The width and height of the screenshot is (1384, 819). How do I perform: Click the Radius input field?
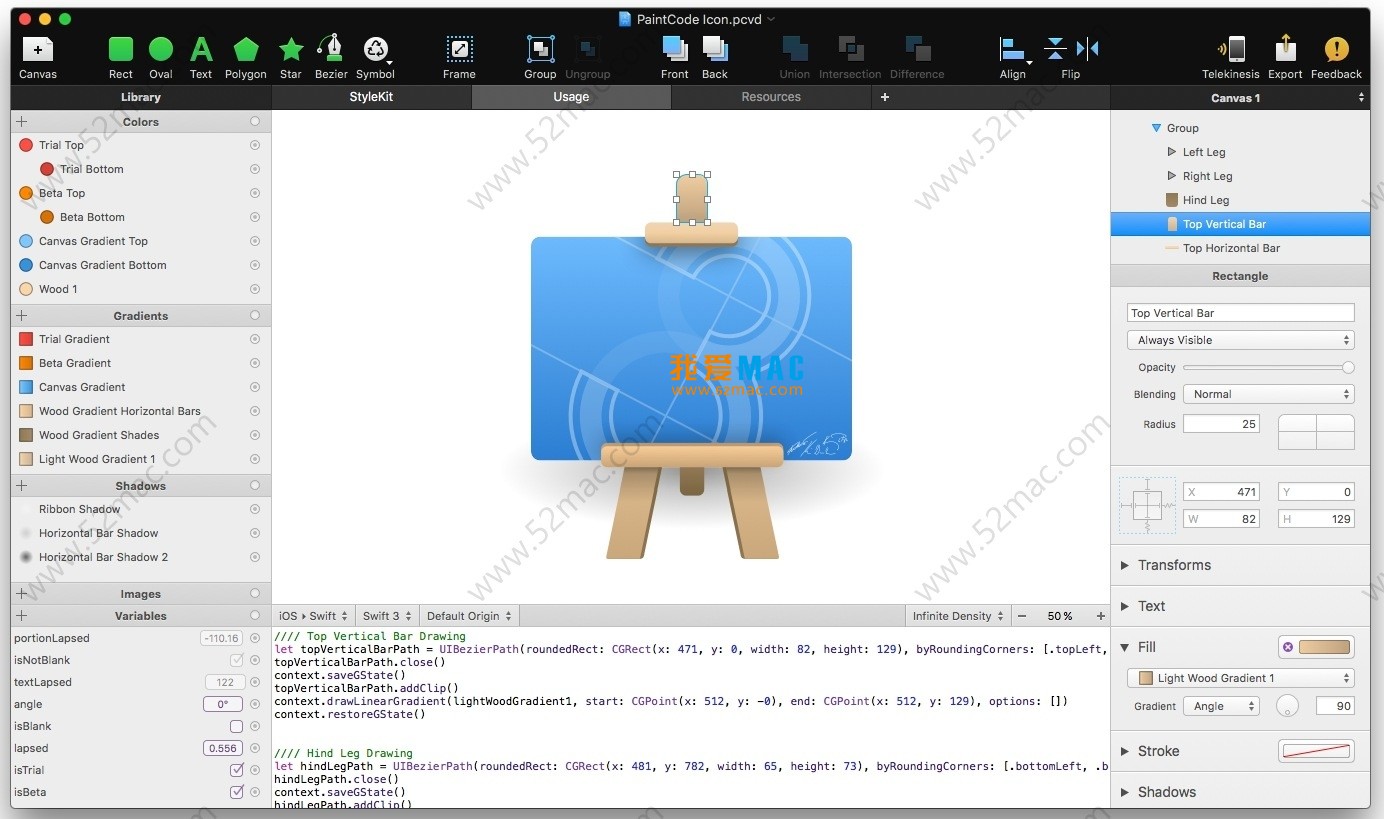click(x=1221, y=424)
